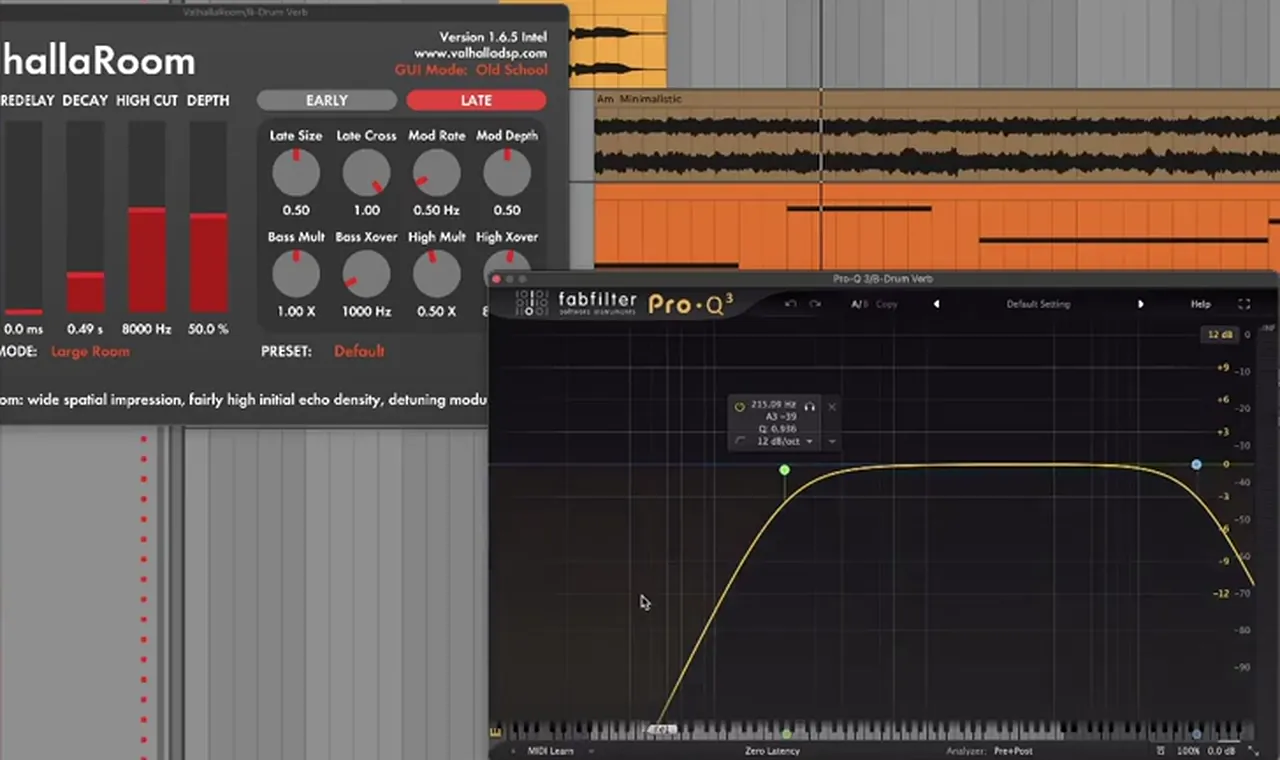This screenshot has width=1280, height=760.
Task: Open the Large Room mode selector
Action: (x=90, y=351)
